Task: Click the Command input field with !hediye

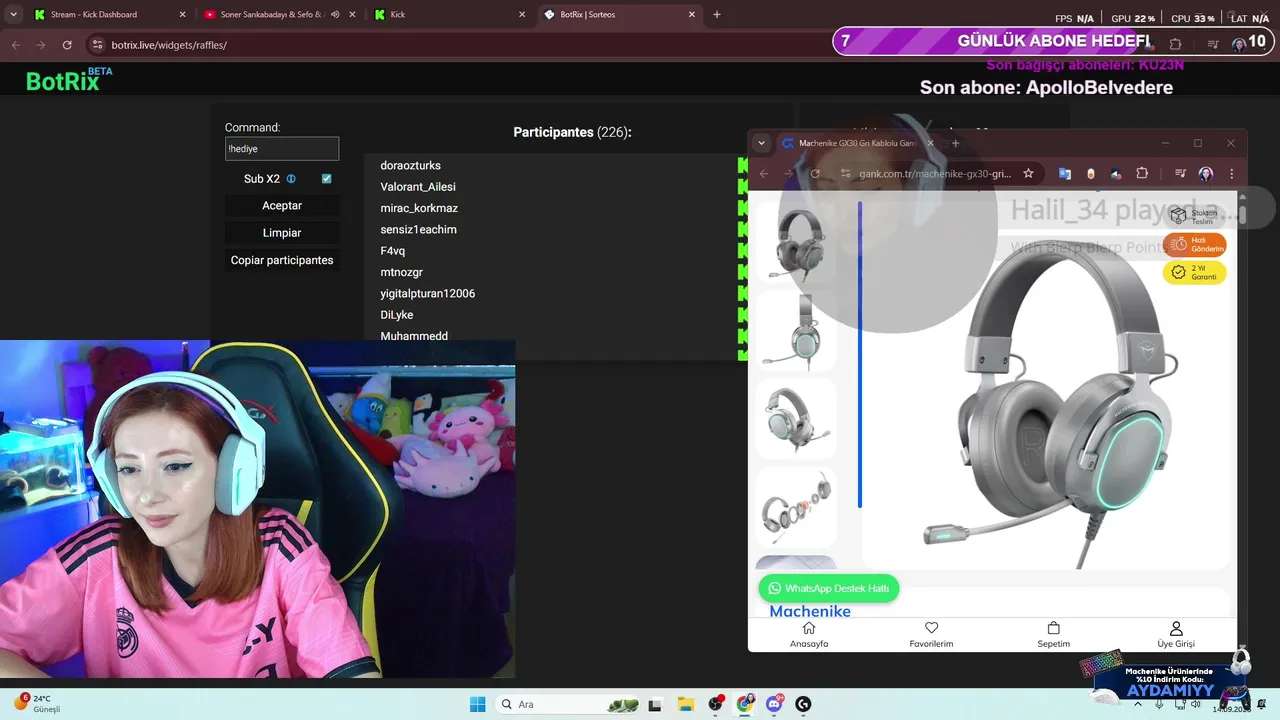Action: (x=282, y=148)
